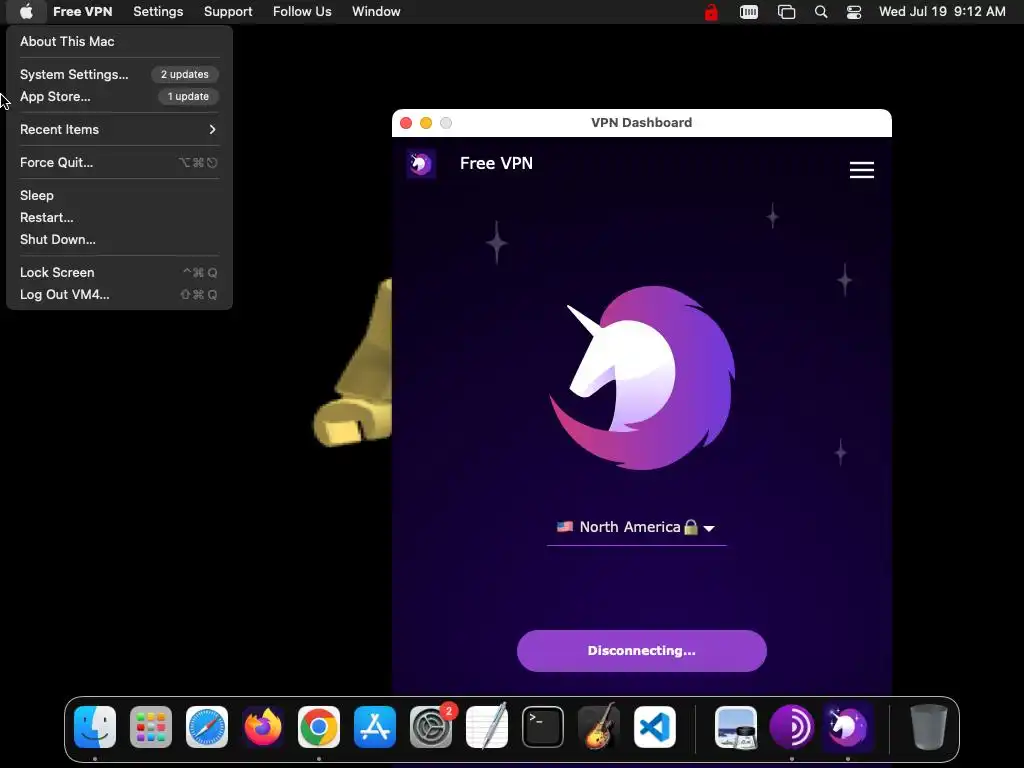The image size is (1024, 768).
Task: Click the North America region label
Action: (x=630, y=527)
